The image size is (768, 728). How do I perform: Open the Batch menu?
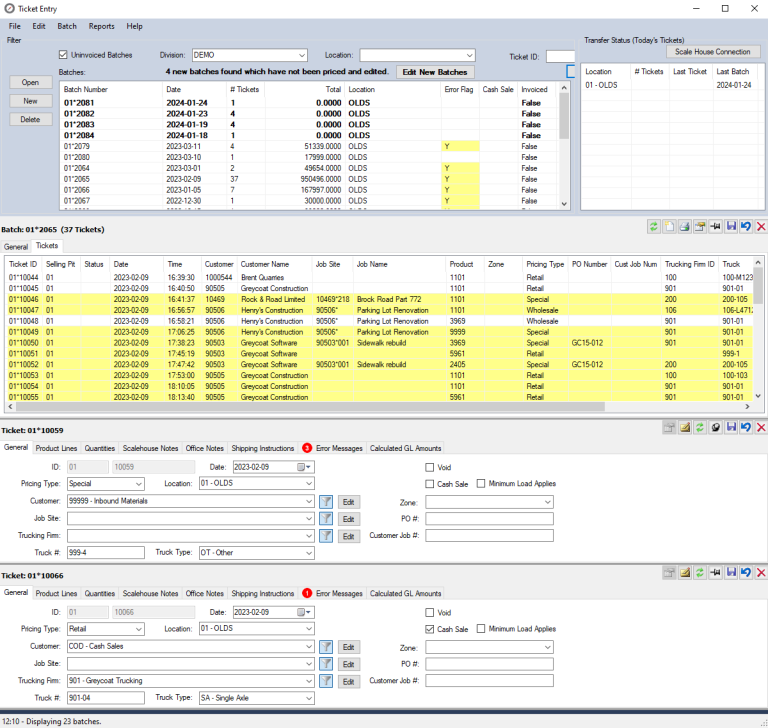67,26
